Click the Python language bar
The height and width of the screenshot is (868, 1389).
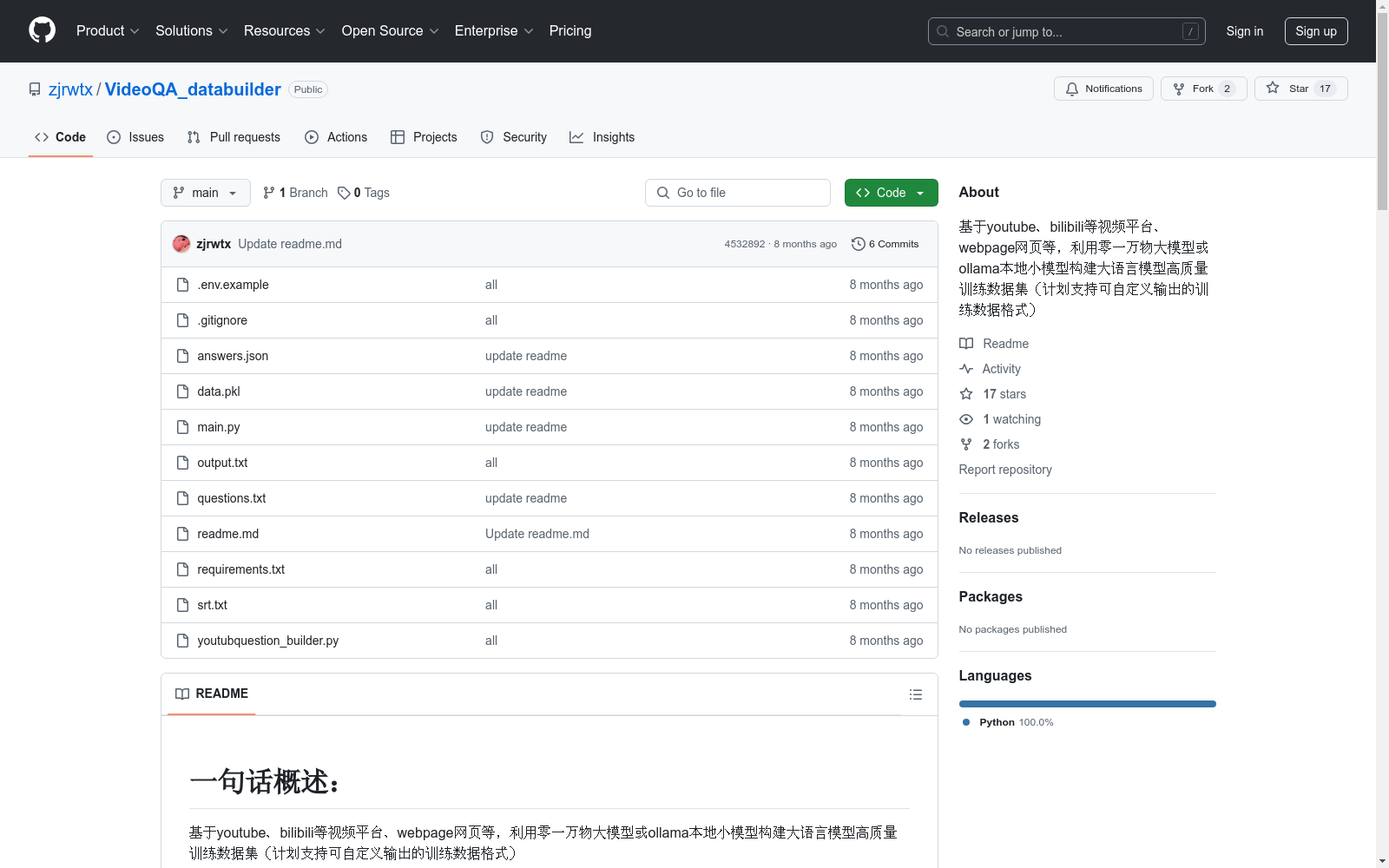1086,703
